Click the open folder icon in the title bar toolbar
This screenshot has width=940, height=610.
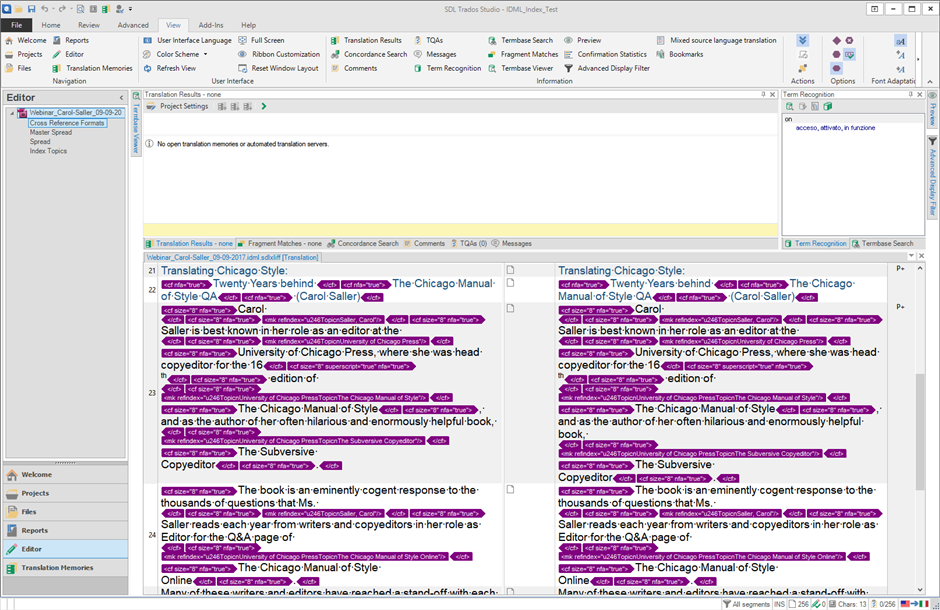click(19, 9)
